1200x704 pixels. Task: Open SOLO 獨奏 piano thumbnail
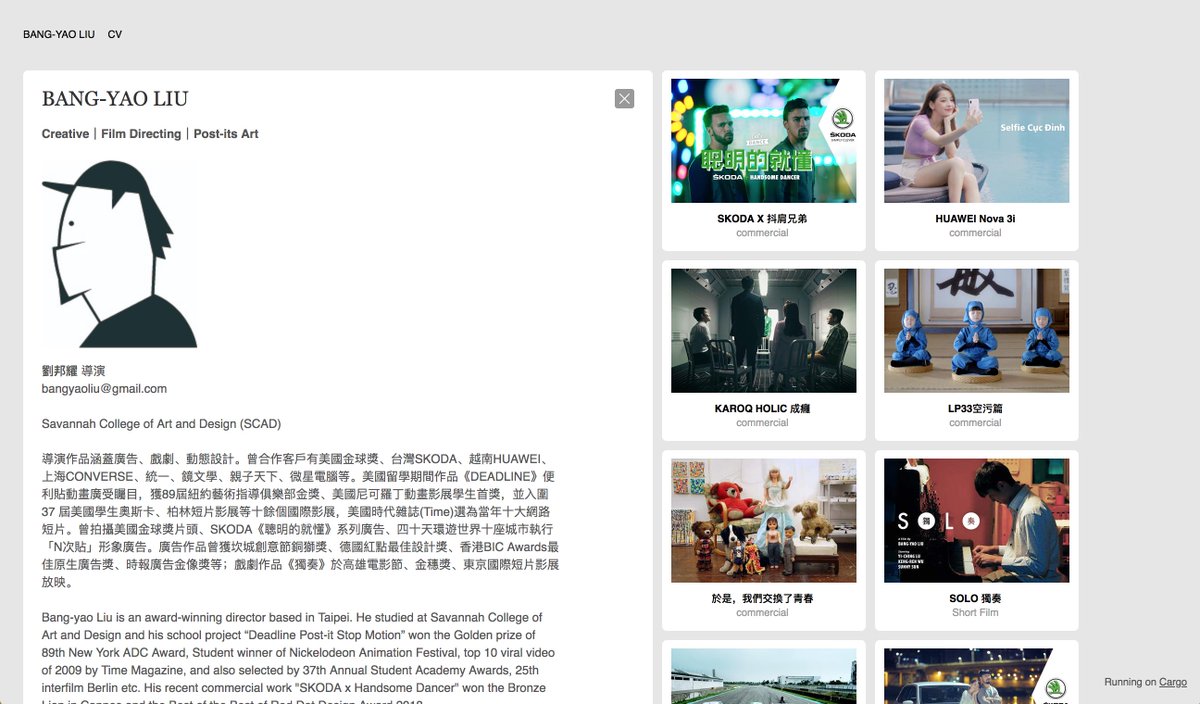click(x=976, y=521)
